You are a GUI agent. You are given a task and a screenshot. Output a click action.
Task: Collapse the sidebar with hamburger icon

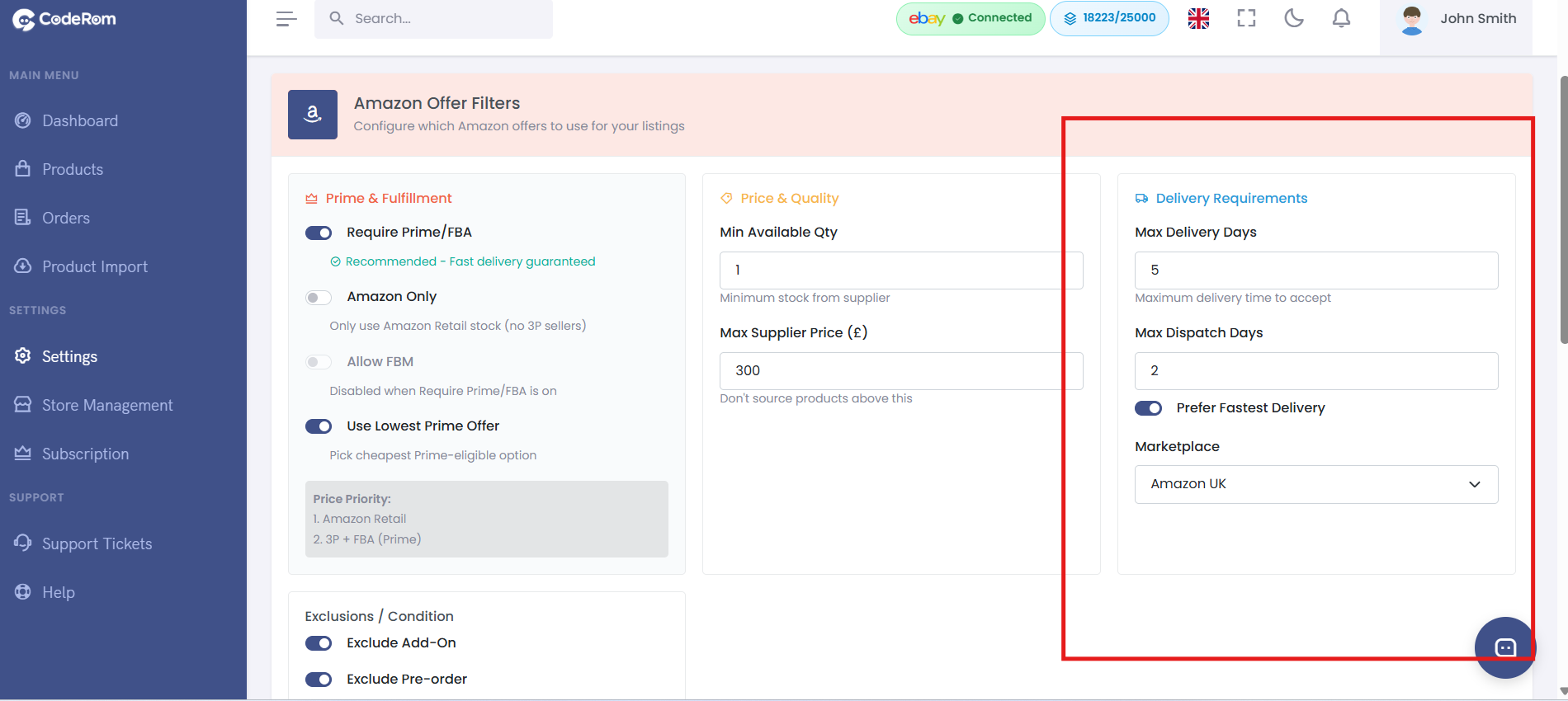click(286, 19)
